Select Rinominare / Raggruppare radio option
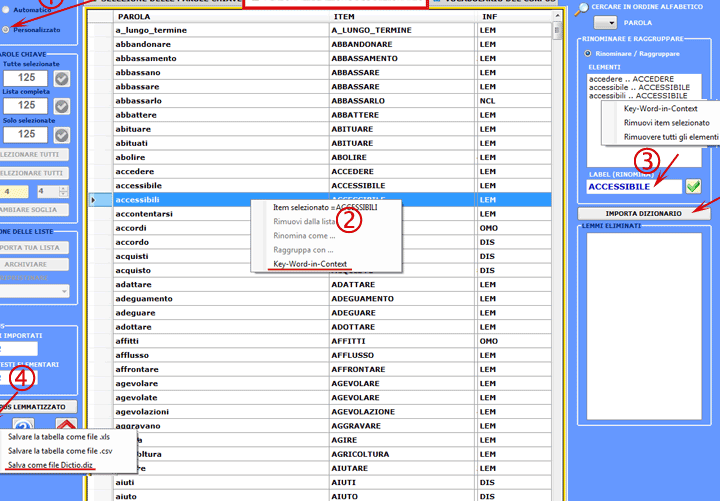The height and width of the screenshot is (501, 720). [587, 52]
